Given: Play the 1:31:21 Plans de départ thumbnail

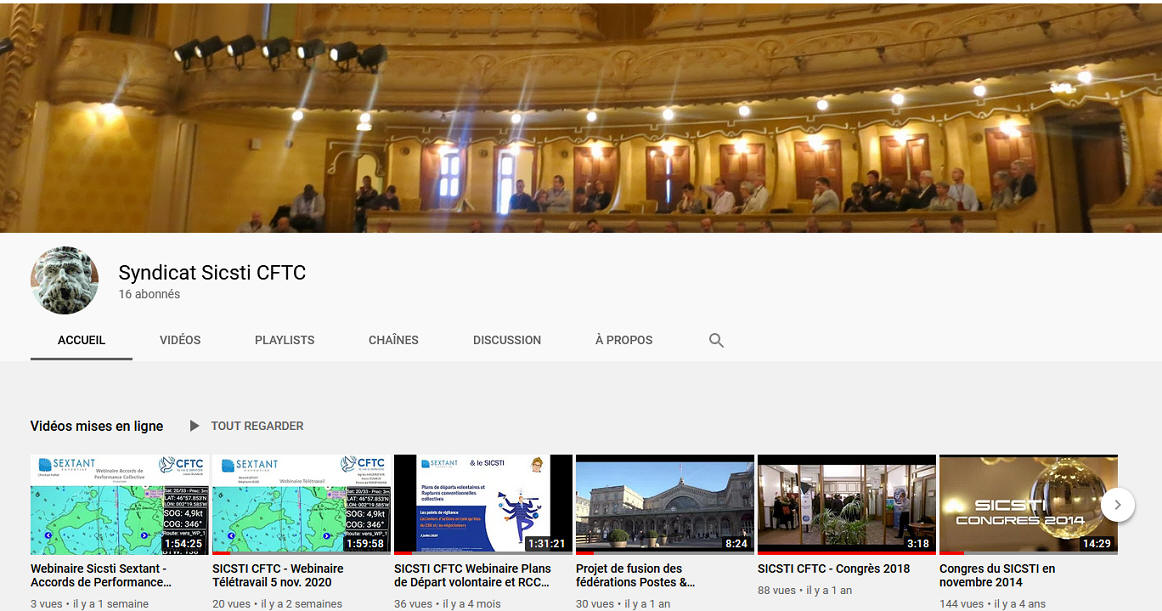Looking at the screenshot, I should [483, 505].
